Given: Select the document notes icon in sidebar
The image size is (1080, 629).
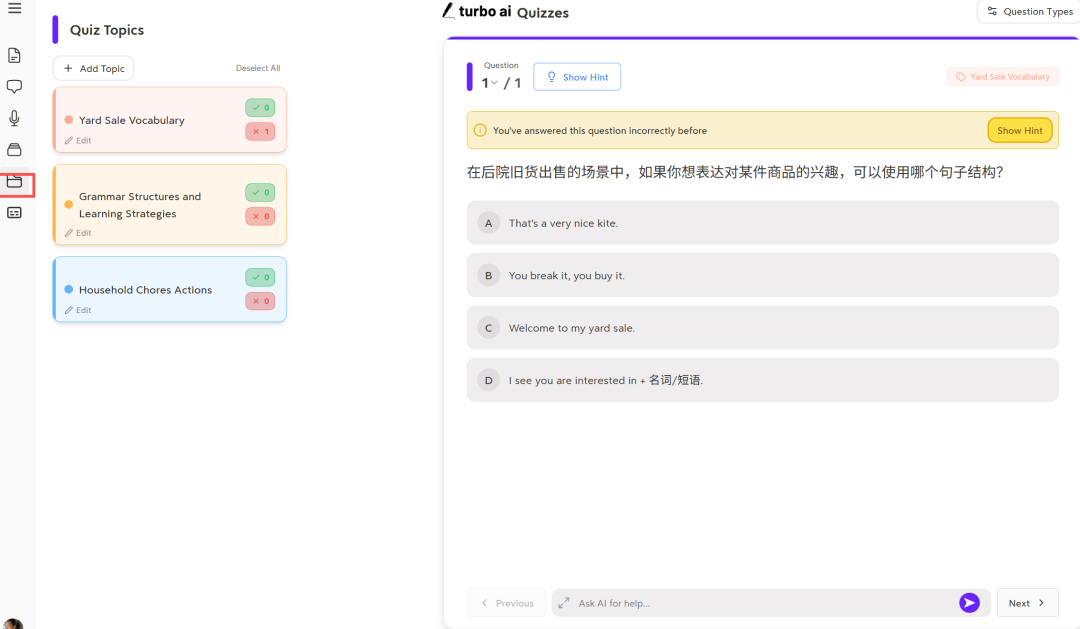Looking at the screenshot, I should (14, 55).
